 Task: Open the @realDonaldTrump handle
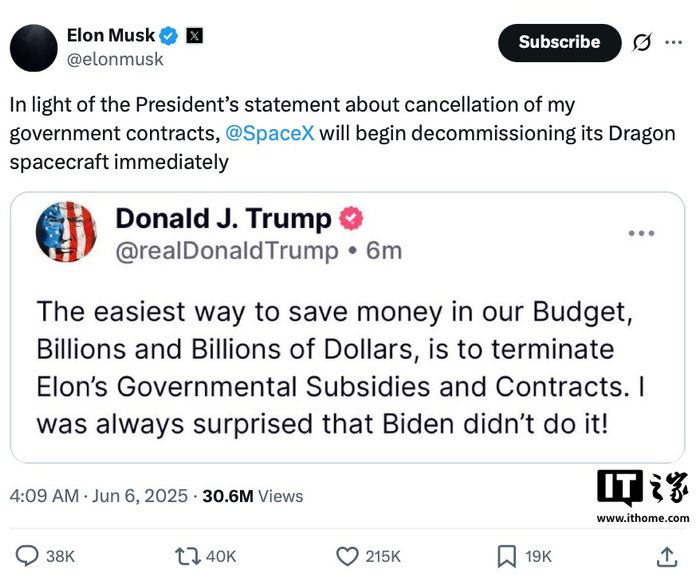point(227,250)
